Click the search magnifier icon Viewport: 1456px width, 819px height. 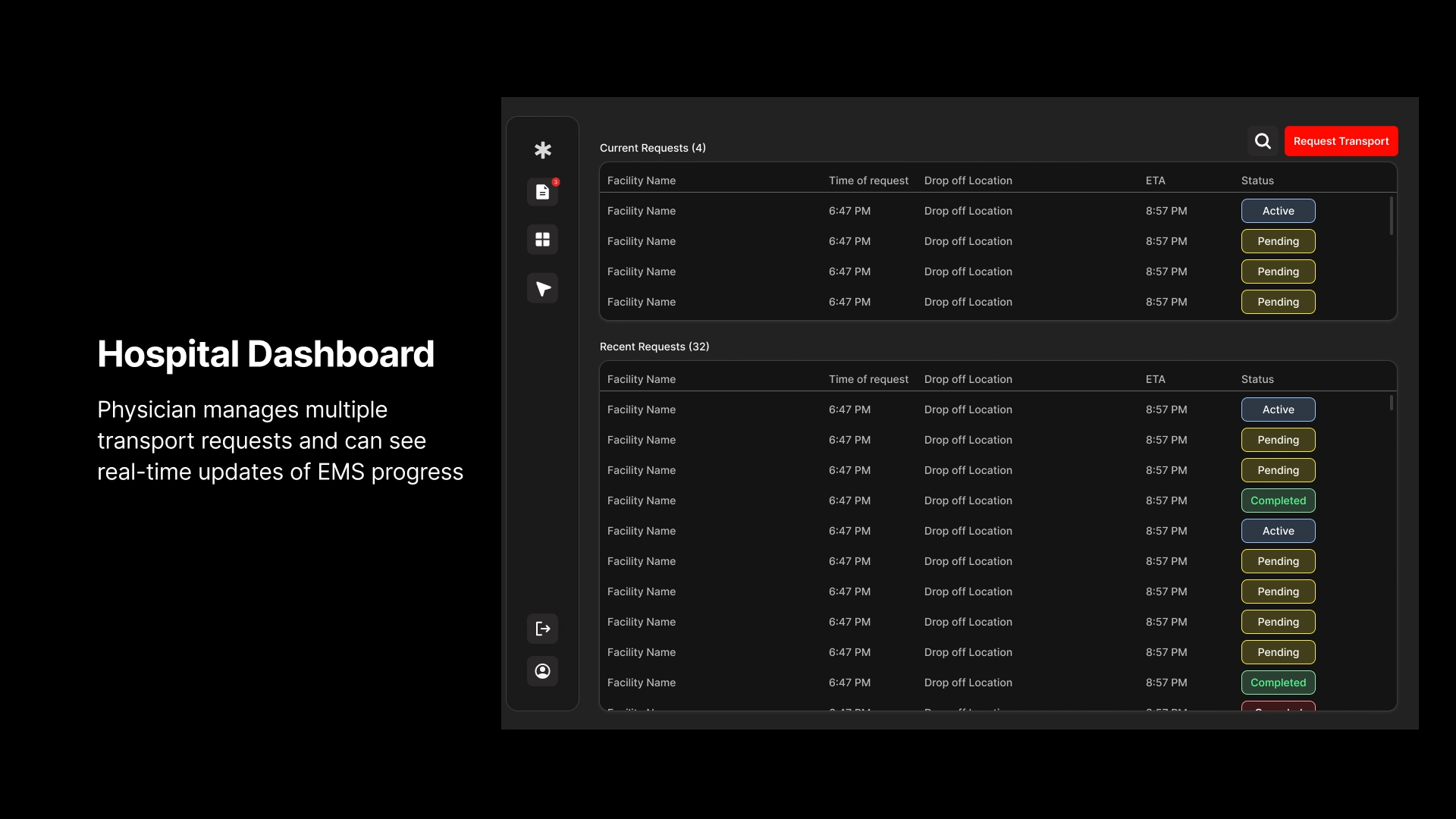1263,141
